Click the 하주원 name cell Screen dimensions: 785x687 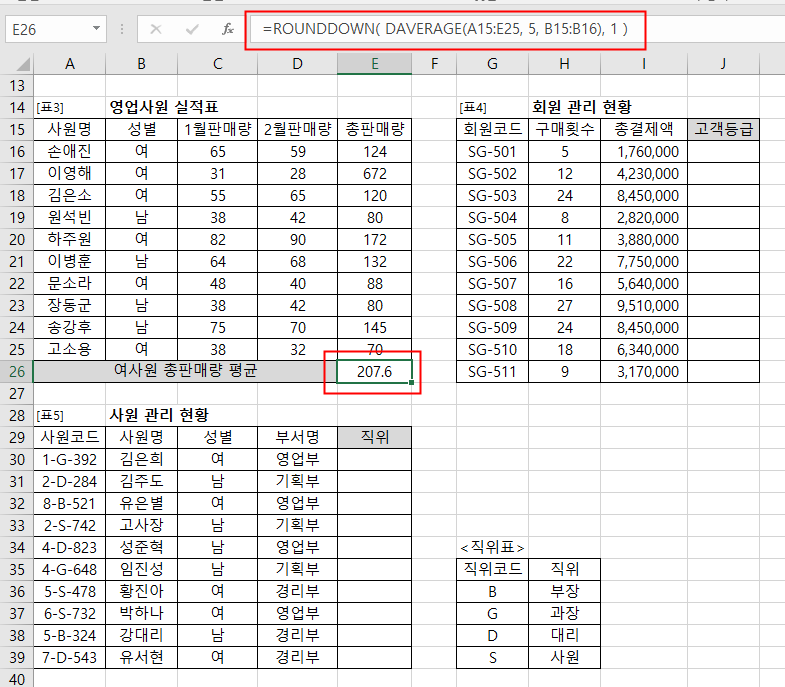(70, 239)
